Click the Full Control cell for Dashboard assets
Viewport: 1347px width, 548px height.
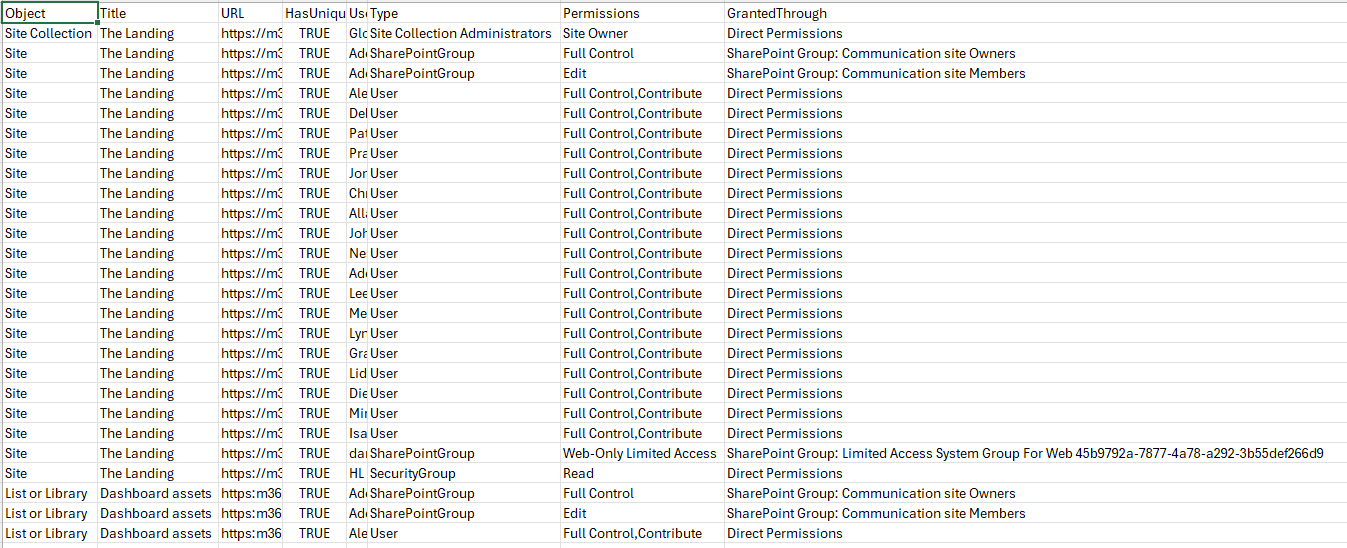click(642, 493)
